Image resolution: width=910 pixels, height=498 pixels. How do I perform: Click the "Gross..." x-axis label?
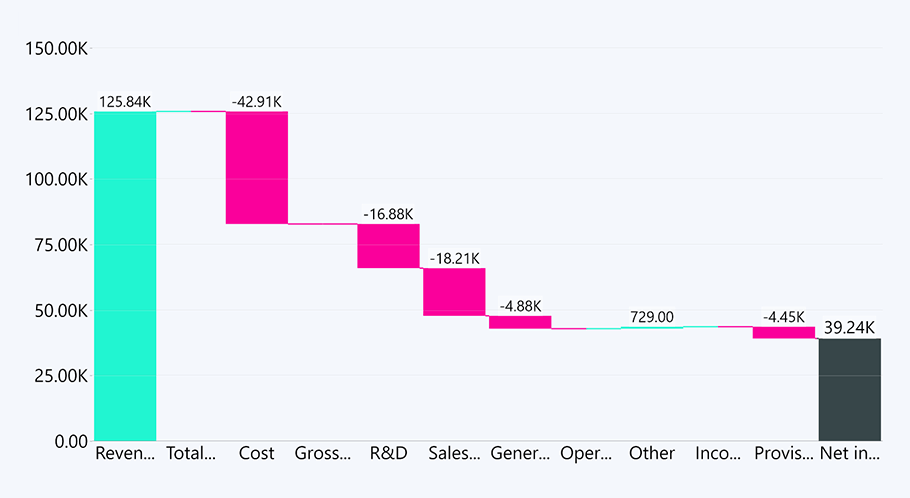pyautogui.click(x=323, y=453)
